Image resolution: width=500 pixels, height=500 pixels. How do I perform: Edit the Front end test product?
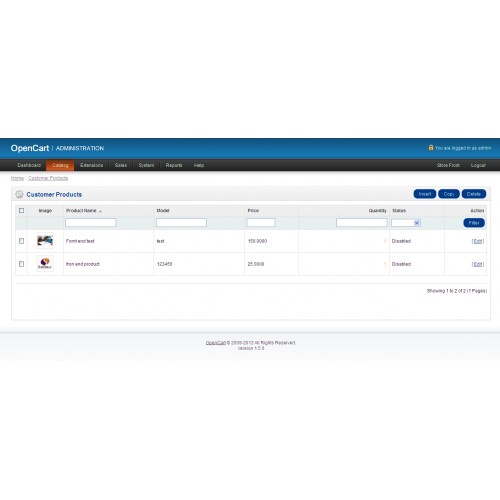coord(478,241)
